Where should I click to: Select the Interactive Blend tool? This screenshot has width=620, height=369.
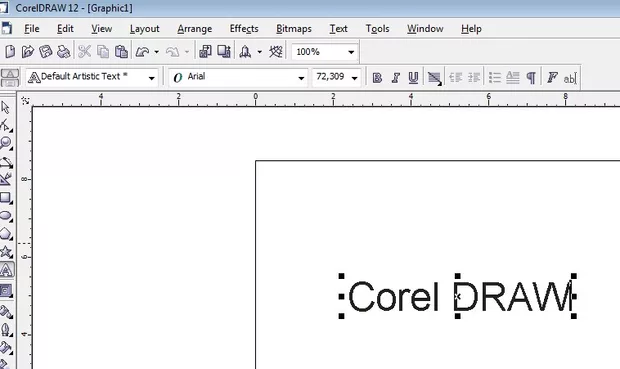[x=6, y=291]
